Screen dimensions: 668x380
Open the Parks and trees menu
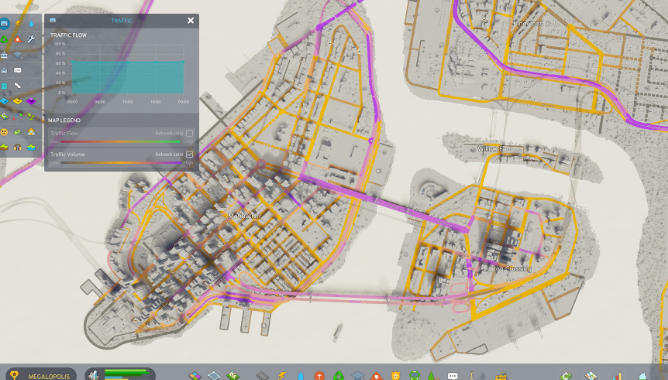point(432,376)
